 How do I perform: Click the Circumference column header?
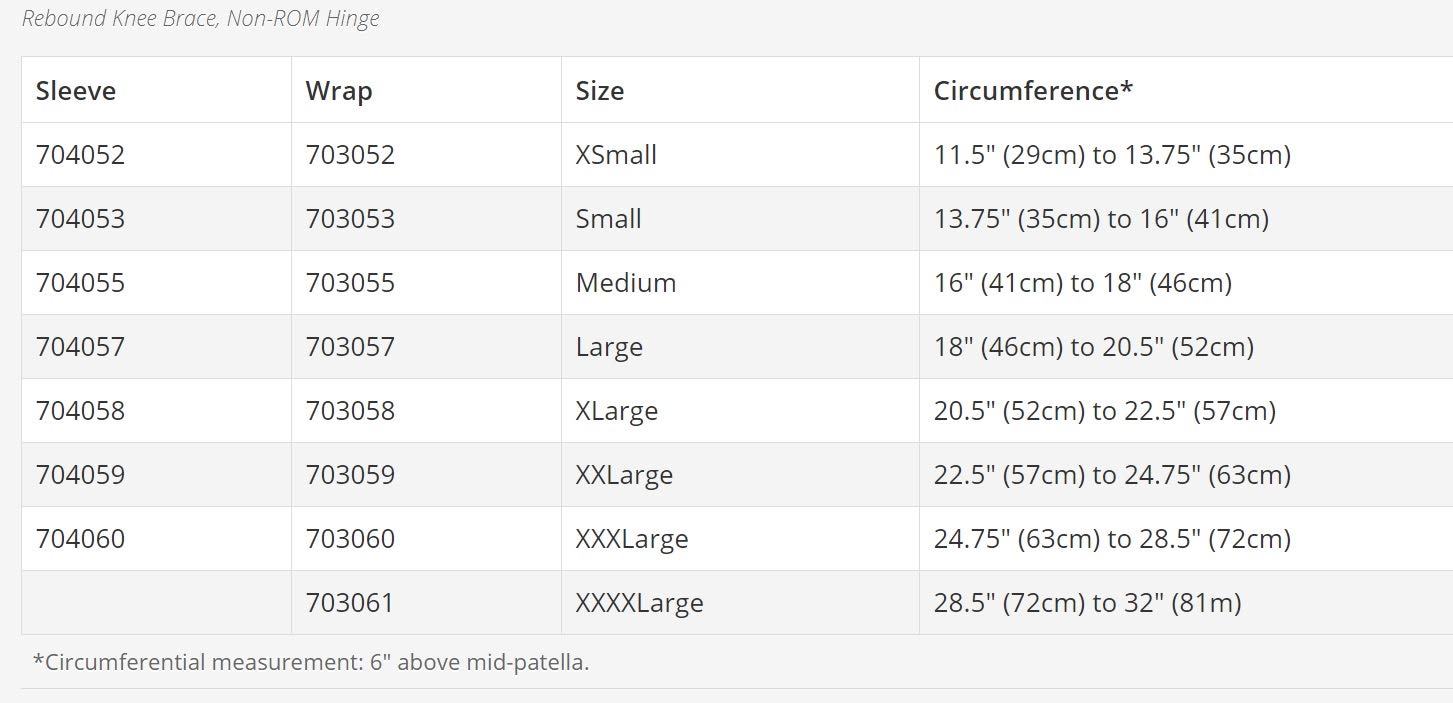coord(1033,91)
